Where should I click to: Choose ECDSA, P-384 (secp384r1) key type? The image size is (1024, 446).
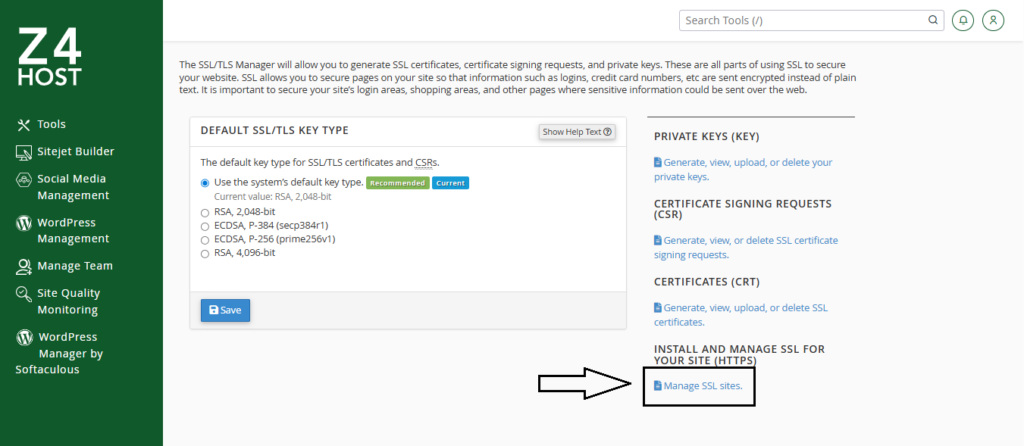(205, 226)
